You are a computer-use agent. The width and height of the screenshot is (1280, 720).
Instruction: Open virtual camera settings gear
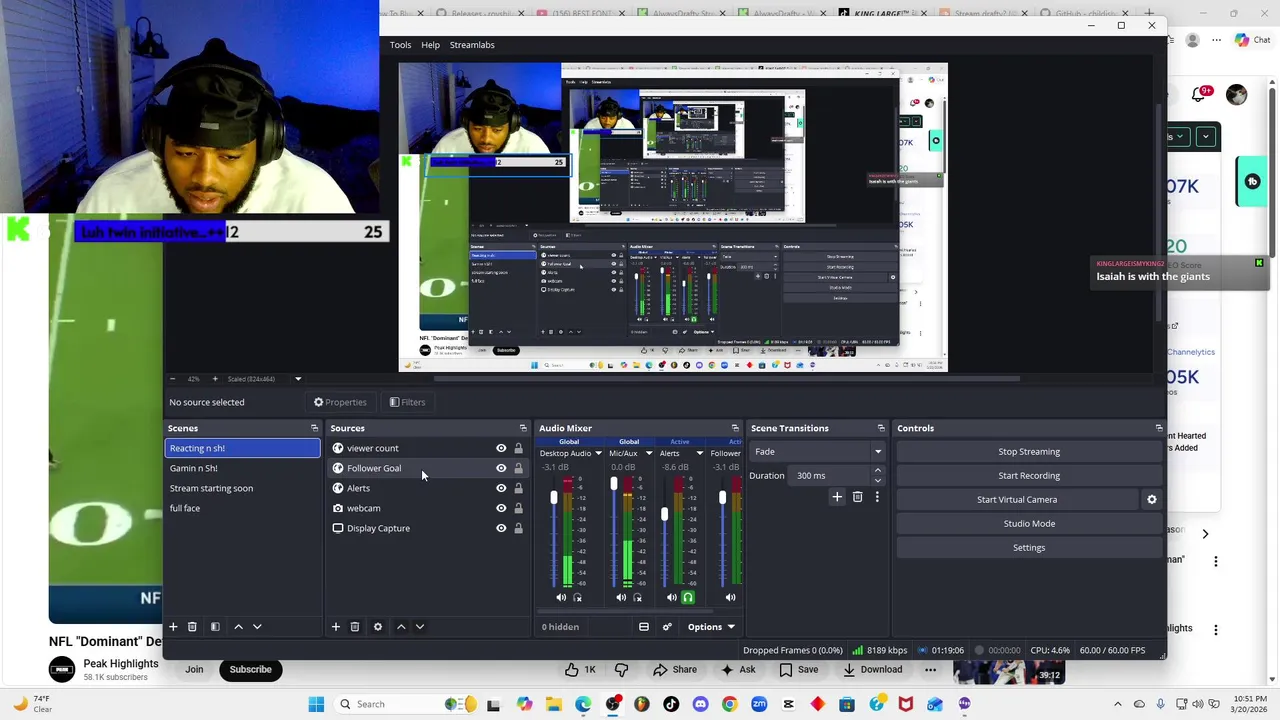(1152, 500)
